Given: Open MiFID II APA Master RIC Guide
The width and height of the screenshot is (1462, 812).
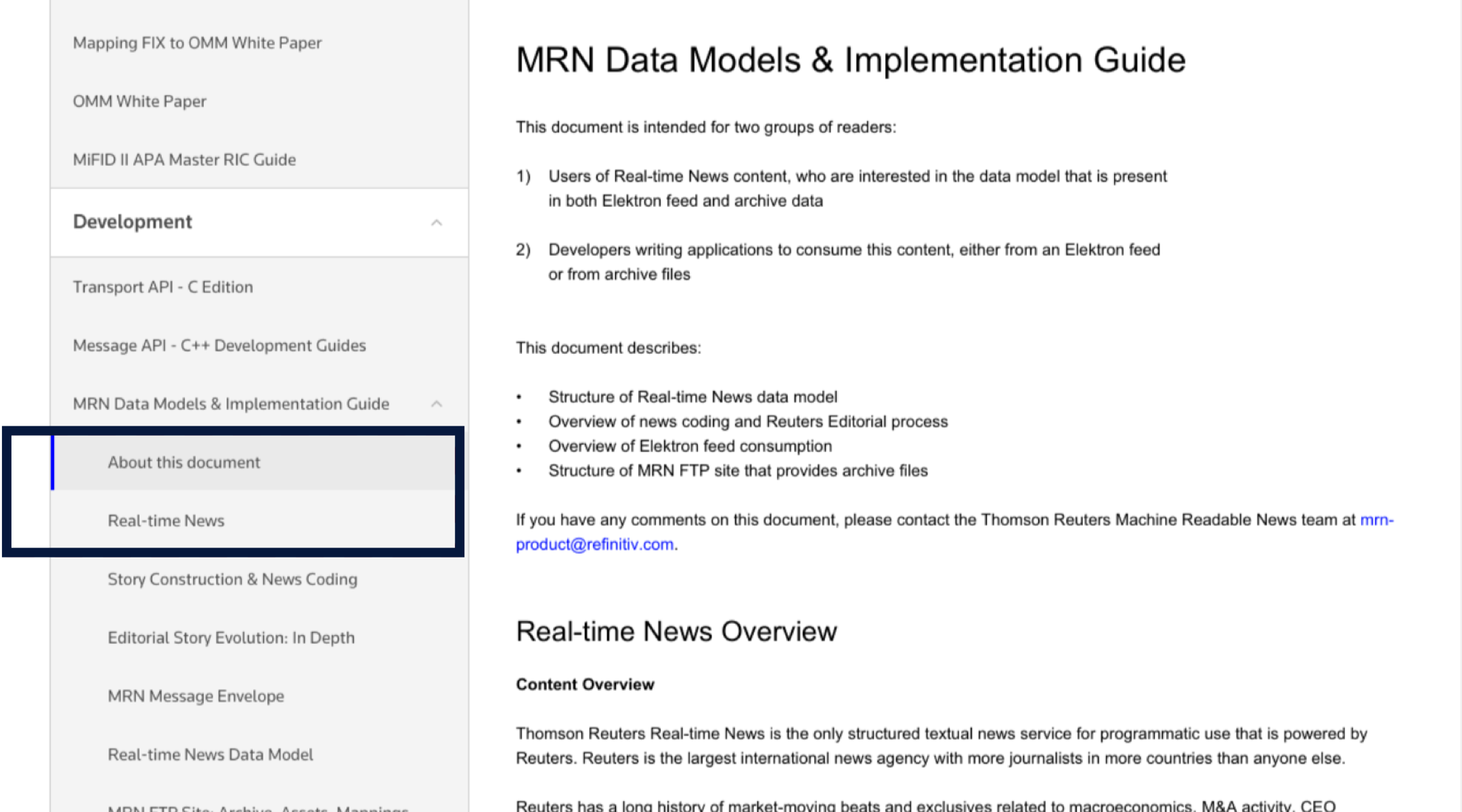Looking at the screenshot, I should pyautogui.click(x=184, y=160).
